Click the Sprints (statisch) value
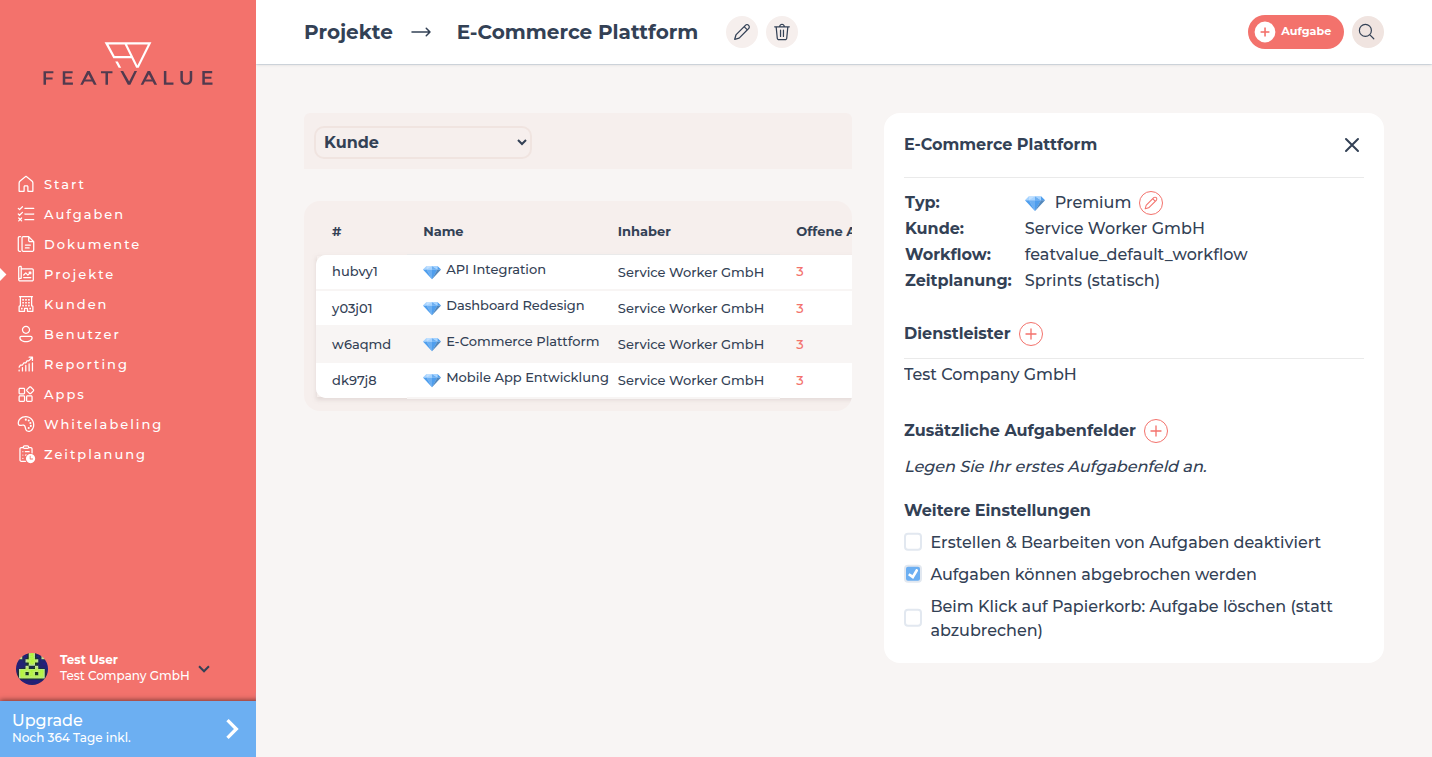 [x=1092, y=281]
